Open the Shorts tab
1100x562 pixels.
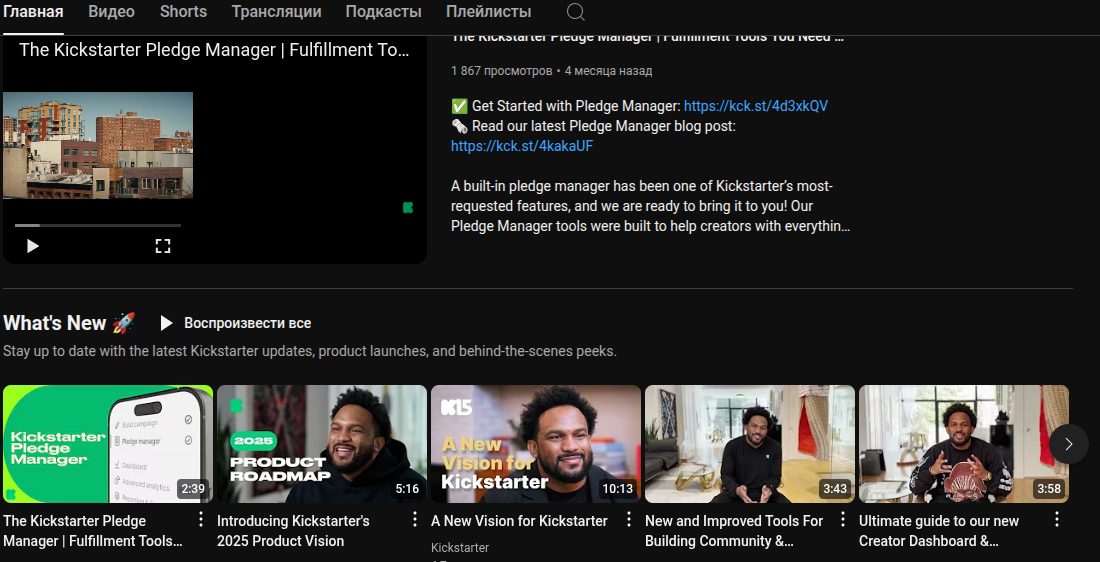(x=183, y=12)
